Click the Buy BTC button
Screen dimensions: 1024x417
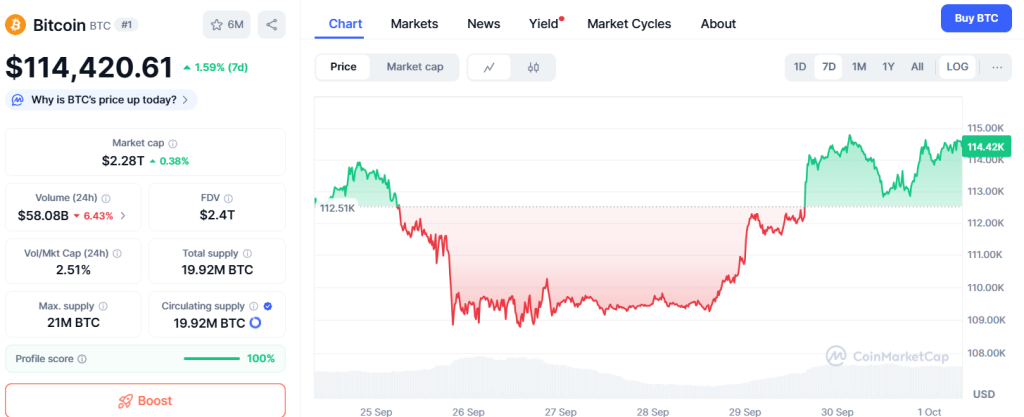click(x=976, y=19)
